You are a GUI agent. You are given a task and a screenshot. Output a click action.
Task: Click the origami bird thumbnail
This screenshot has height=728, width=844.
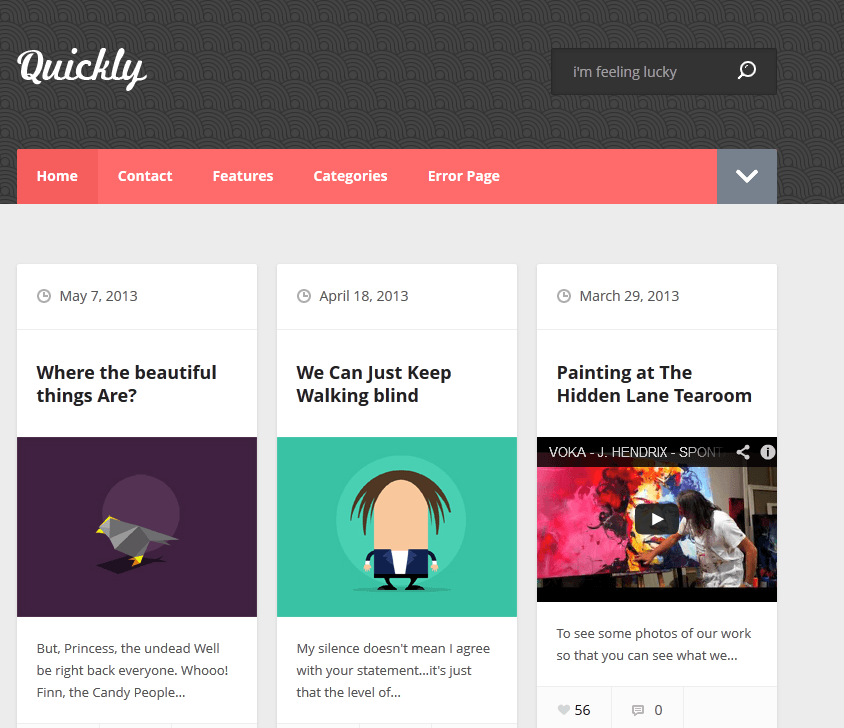coord(137,527)
